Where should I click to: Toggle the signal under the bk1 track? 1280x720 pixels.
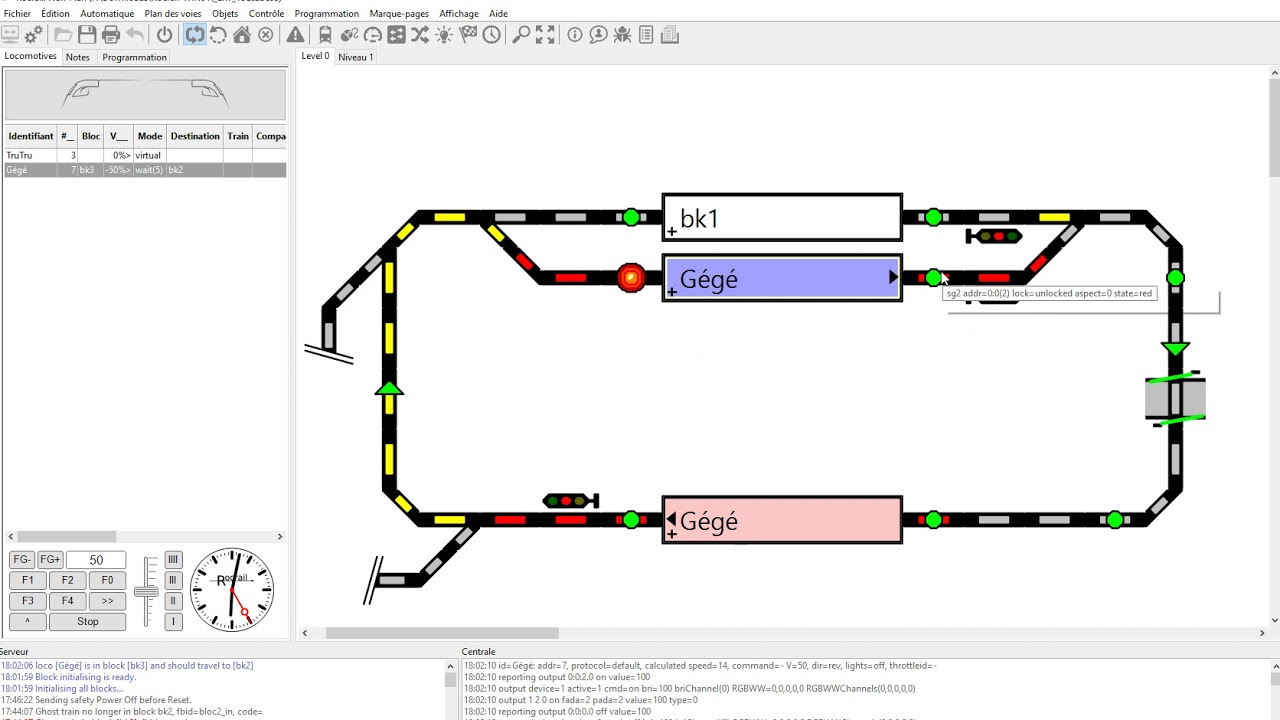point(993,237)
